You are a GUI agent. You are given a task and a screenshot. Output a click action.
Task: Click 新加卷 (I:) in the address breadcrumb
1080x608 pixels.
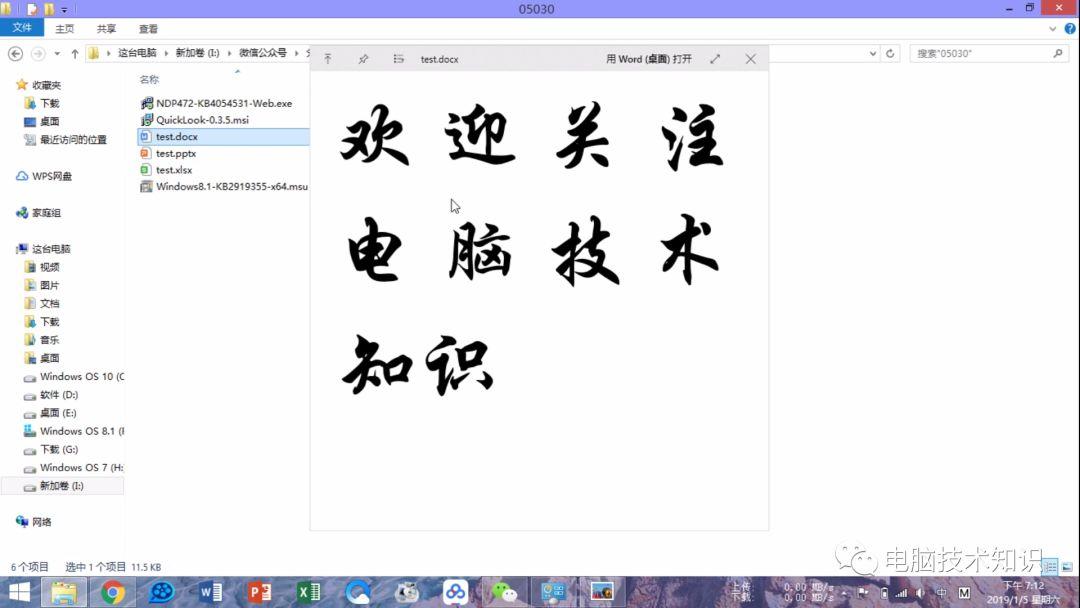tap(197, 53)
